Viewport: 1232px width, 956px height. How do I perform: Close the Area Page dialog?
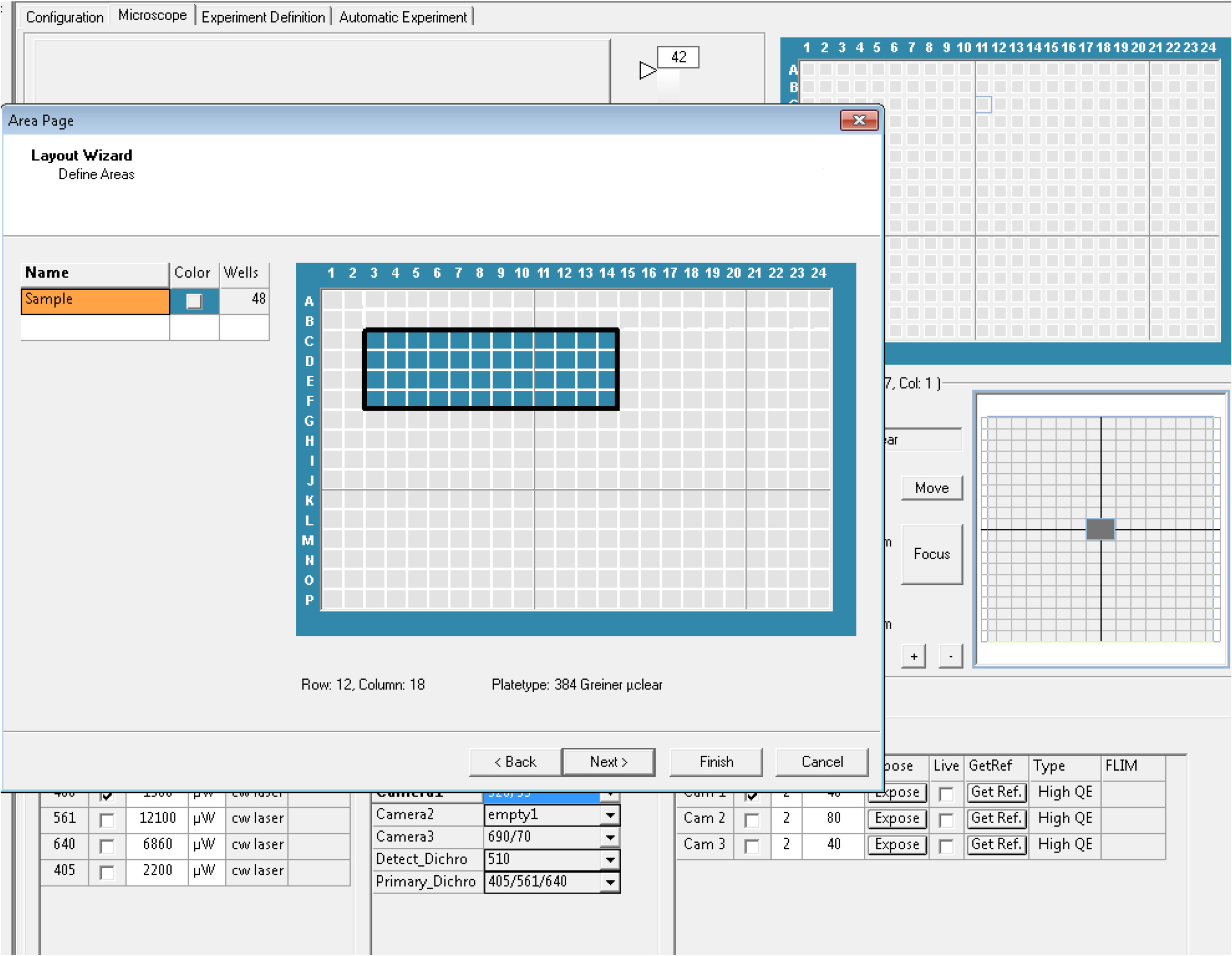(858, 120)
